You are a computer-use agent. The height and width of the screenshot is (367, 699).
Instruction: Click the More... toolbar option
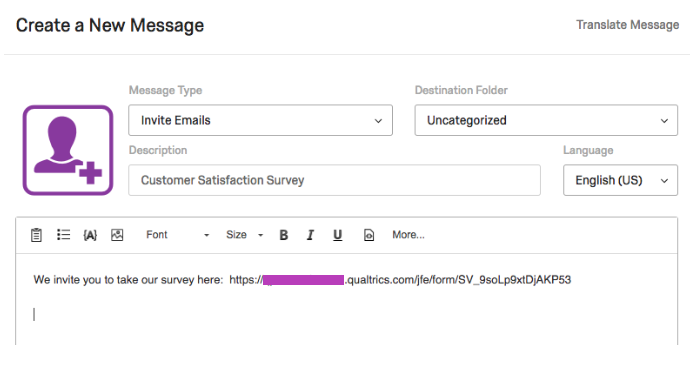[x=408, y=235]
